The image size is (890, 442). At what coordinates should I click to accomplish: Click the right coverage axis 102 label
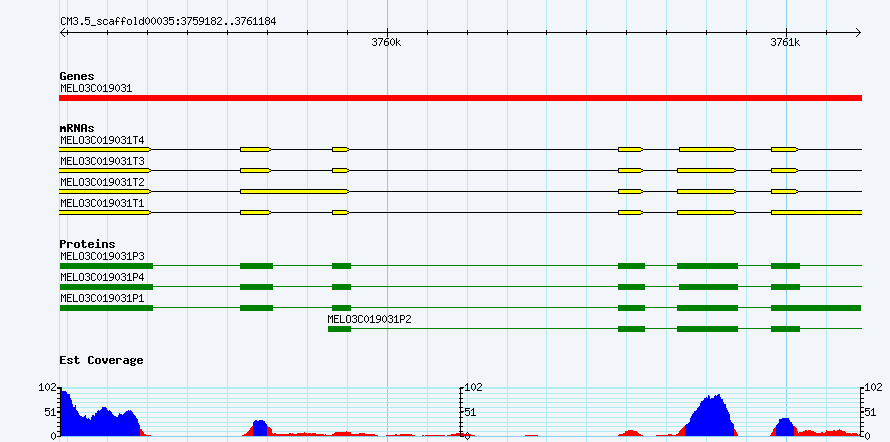(875, 388)
